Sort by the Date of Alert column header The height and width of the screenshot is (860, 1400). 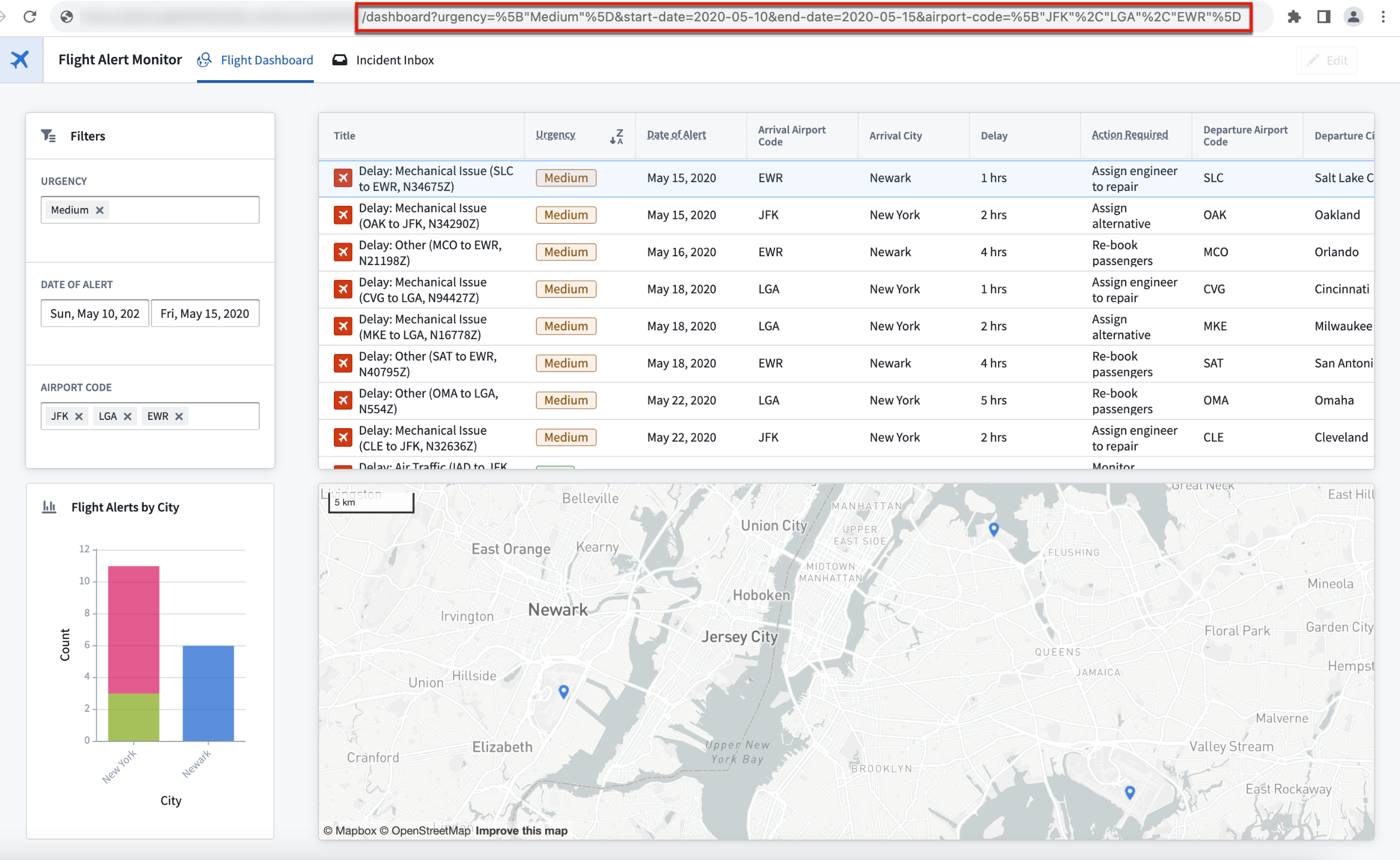[x=676, y=135]
